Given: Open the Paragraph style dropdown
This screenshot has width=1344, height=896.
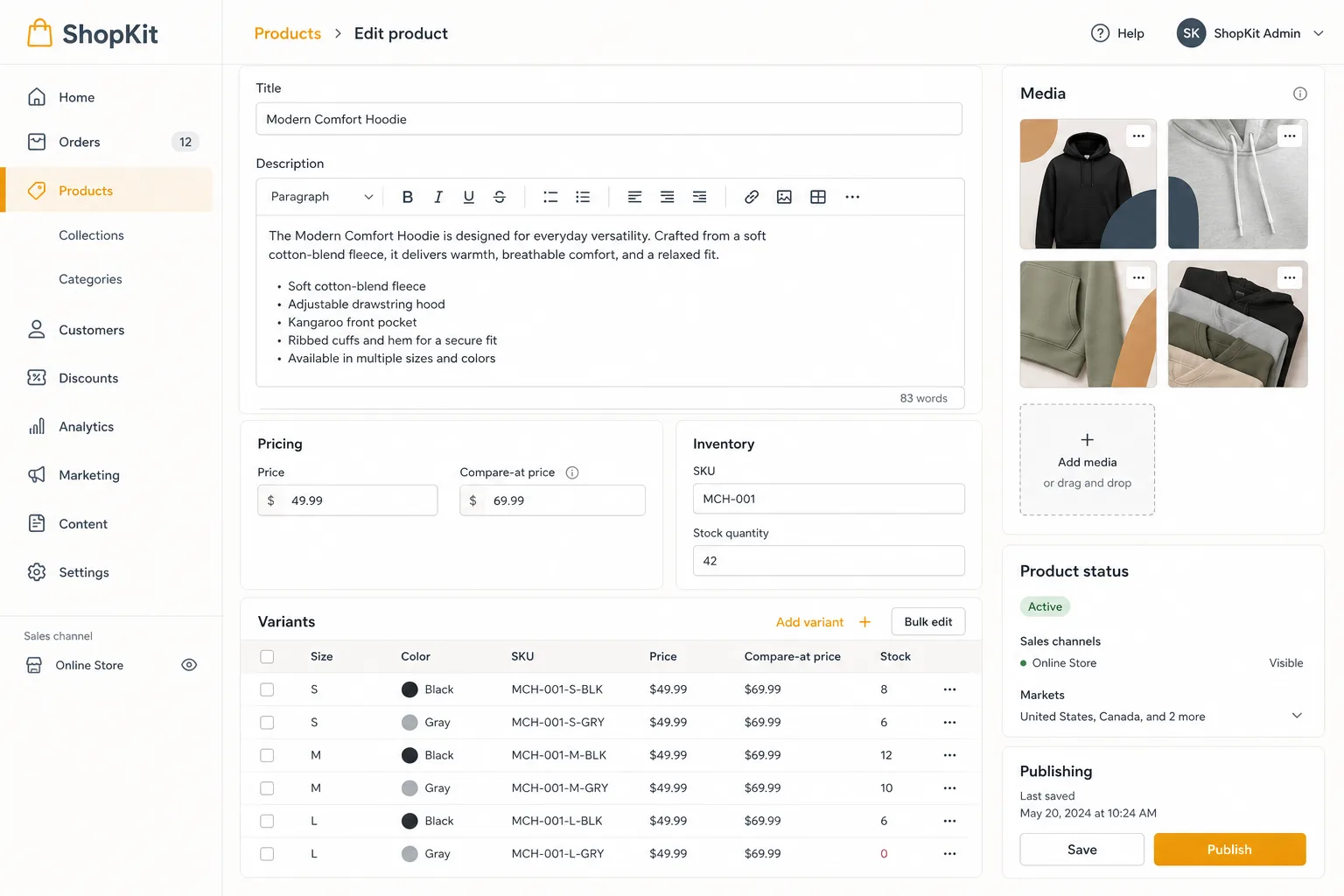Looking at the screenshot, I should [322, 197].
